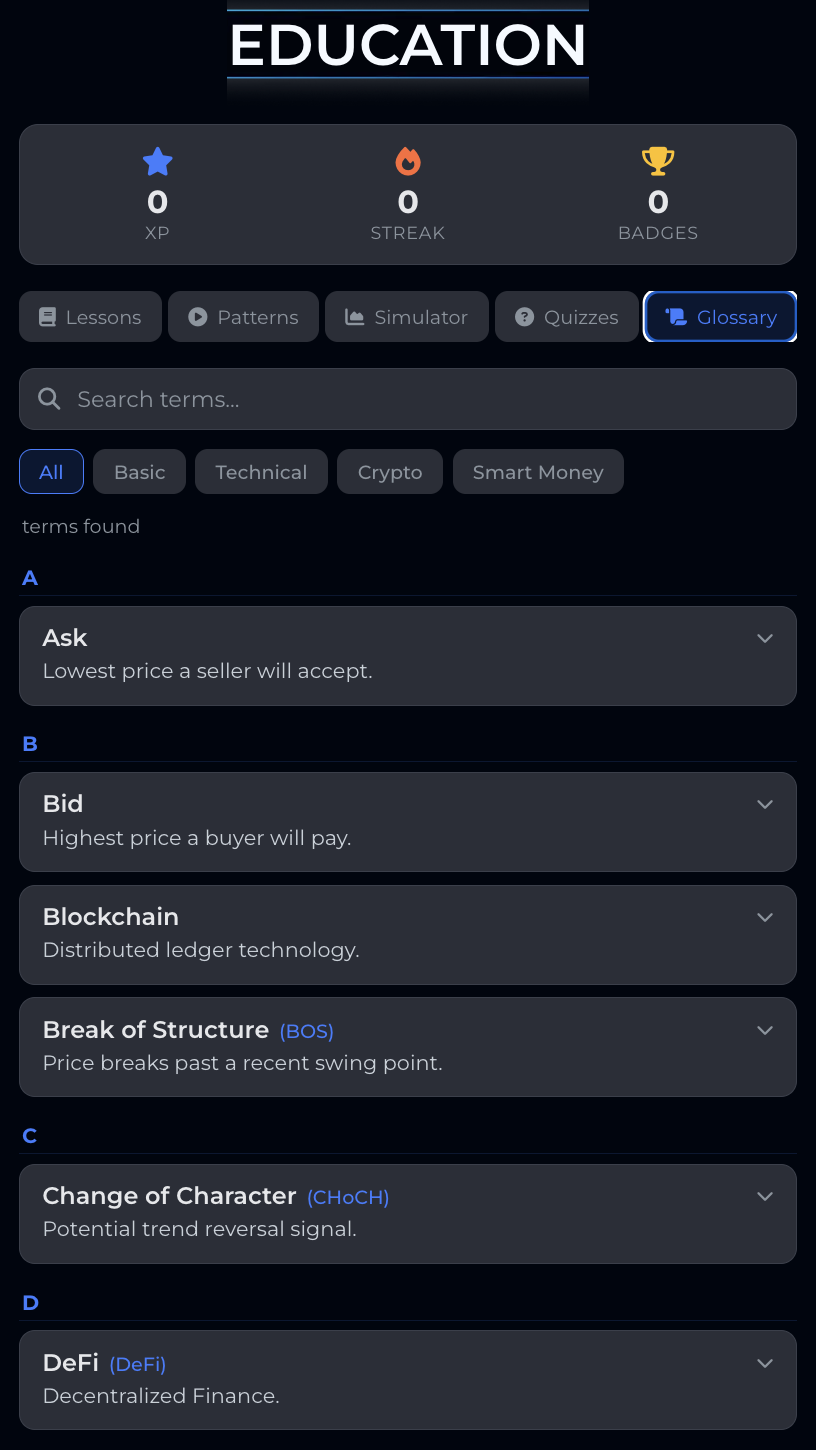The image size is (816, 1450).
Task: Click the gold badges trophy icon
Action: (658, 161)
